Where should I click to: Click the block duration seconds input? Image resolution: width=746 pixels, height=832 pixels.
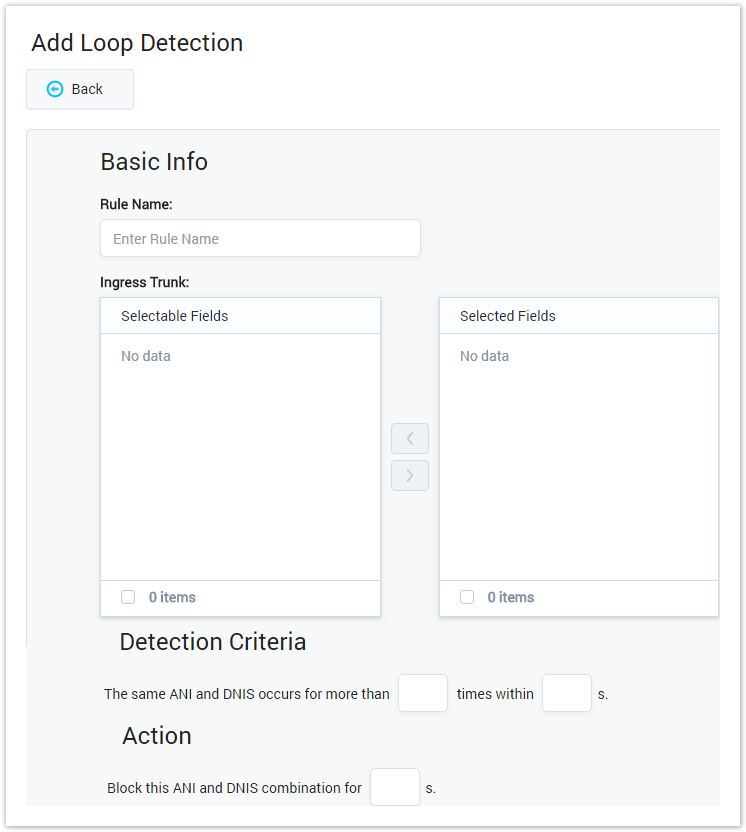pyautogui.click(x=395, y=787)
